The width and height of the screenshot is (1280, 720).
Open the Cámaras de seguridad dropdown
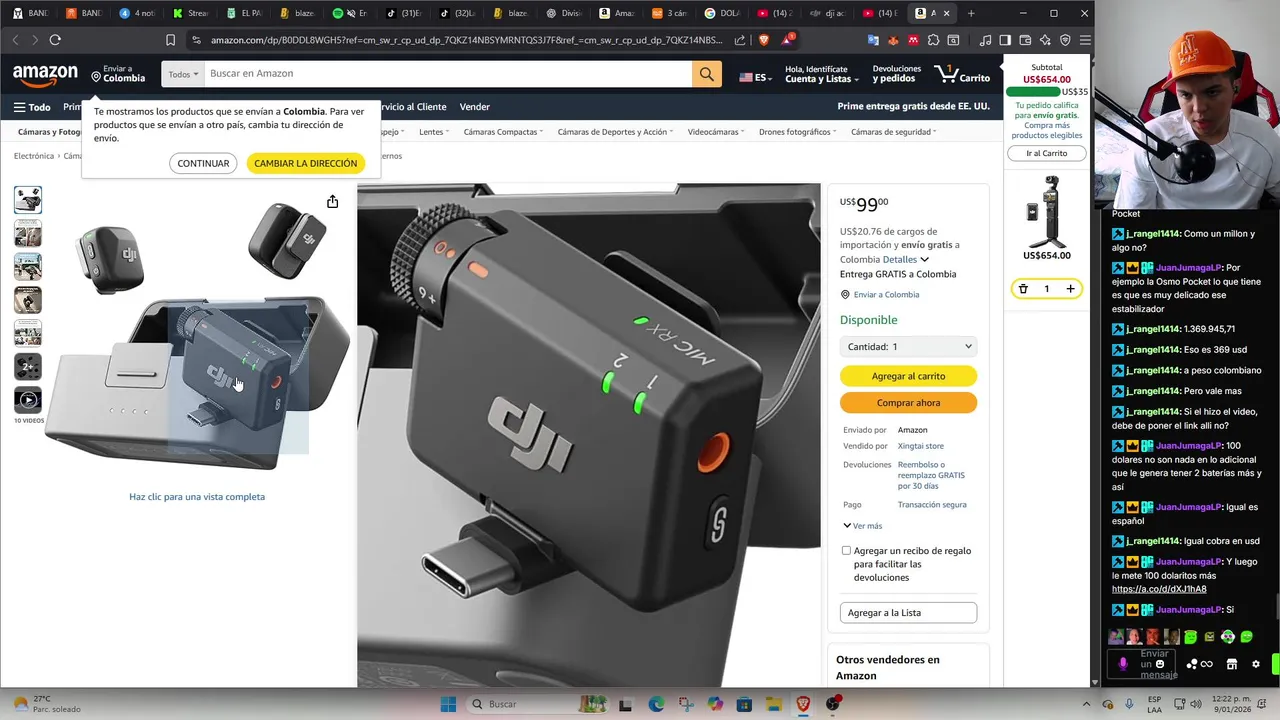click(893, 132)
